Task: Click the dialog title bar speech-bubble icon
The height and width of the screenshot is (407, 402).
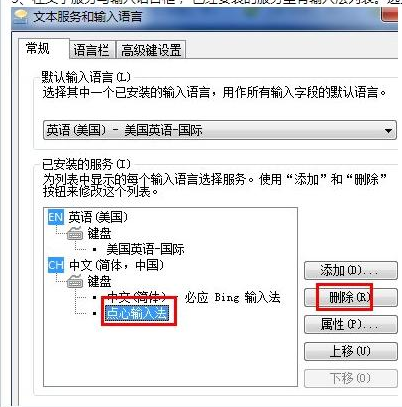Action: click(x=20, y=17)
